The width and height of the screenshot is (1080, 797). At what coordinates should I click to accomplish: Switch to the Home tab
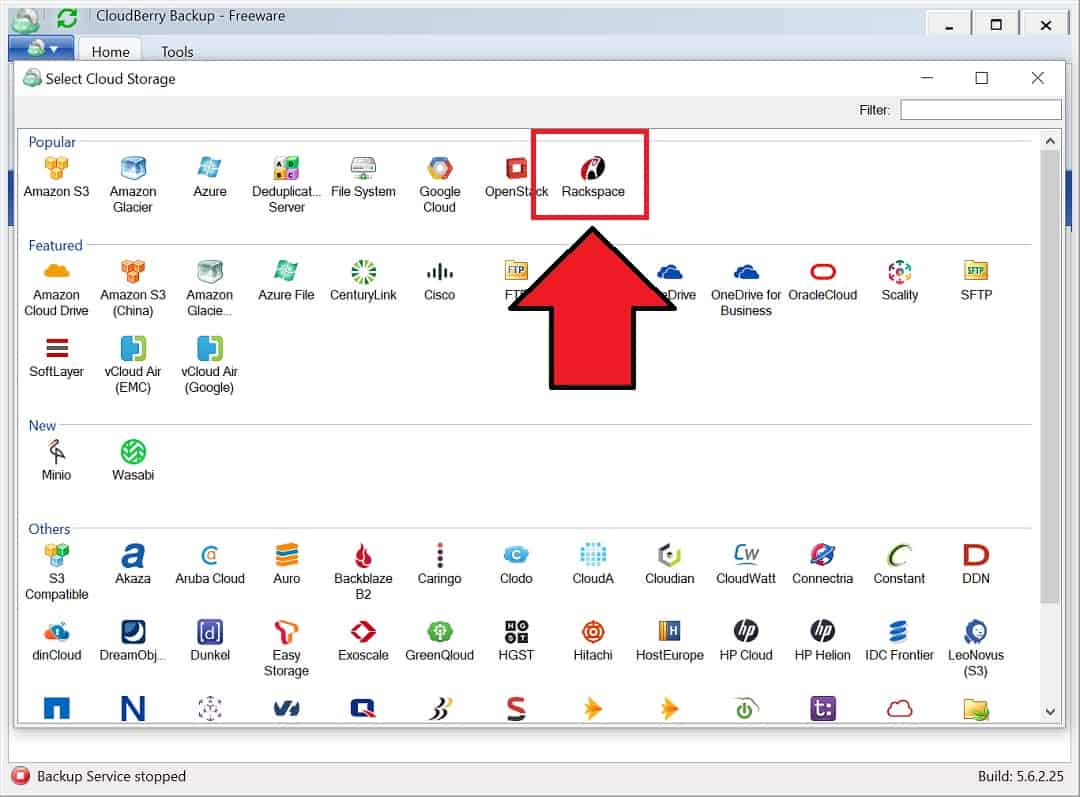coord(110,51)
